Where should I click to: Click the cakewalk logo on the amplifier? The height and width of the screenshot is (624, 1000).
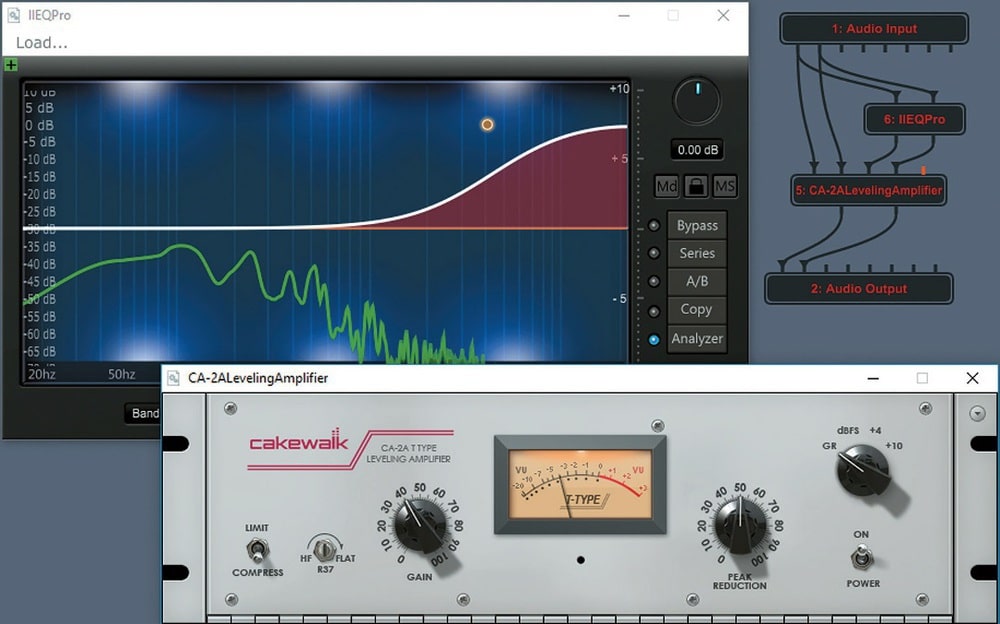click(x=298, y=441)
